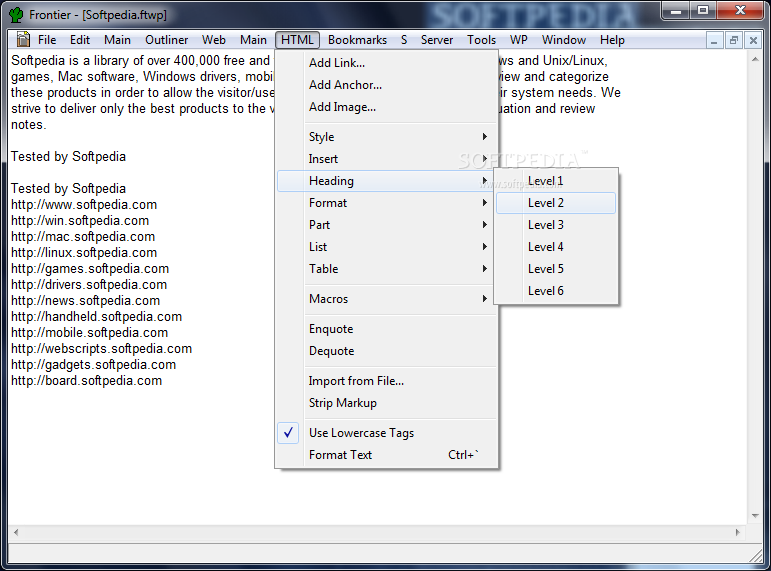The image size is (771, 571).
Task: Apply Heading Level 3
Action: click(x=556, y=225)
